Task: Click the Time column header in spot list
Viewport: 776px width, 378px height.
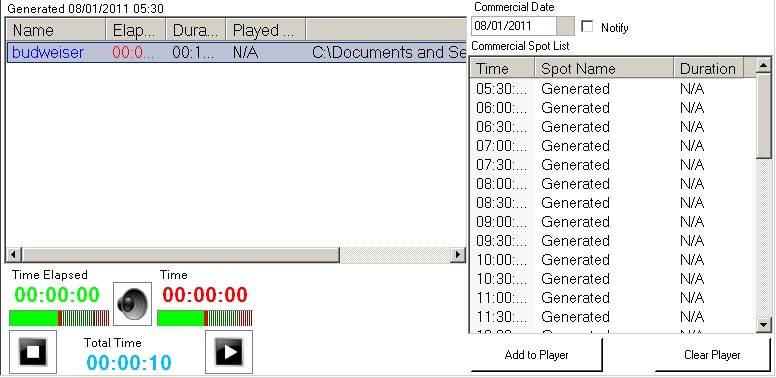Action: [502, 68]
